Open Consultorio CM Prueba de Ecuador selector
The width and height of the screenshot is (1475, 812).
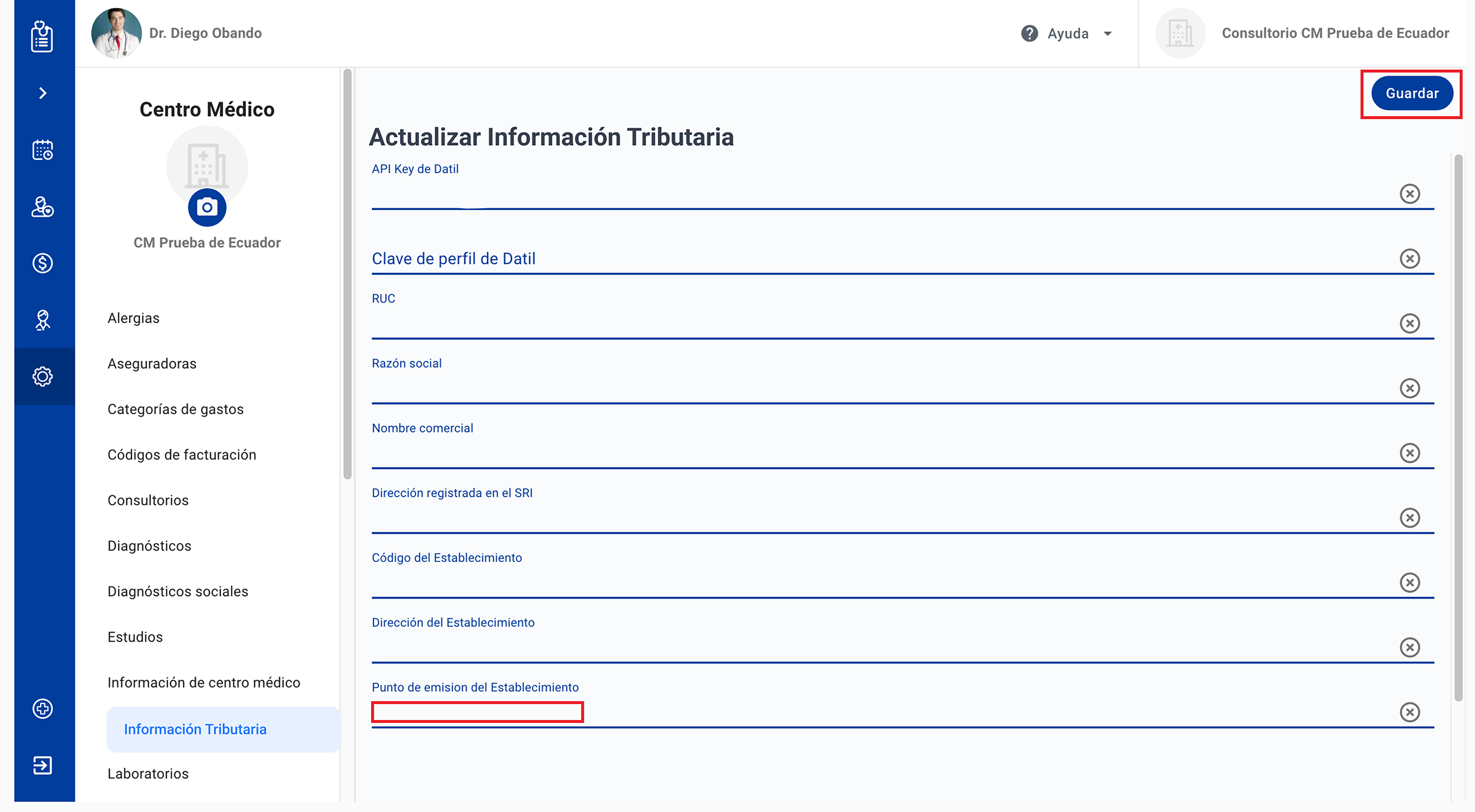(1335, 34)
